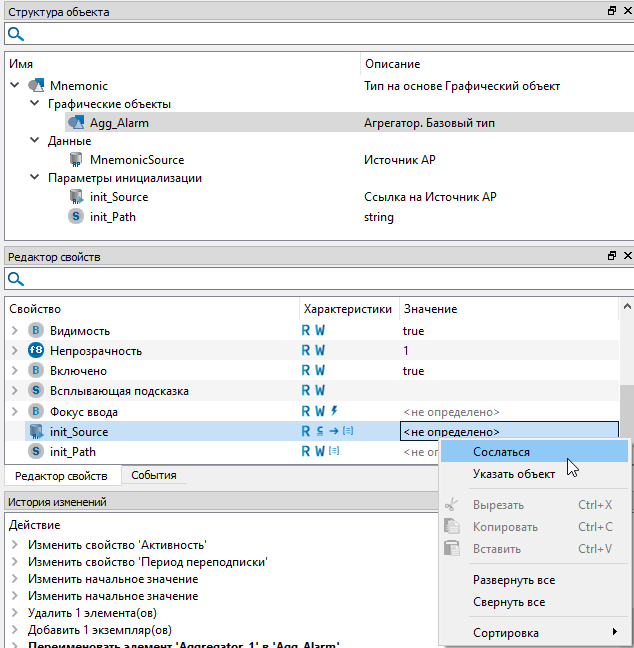Click the search icon in the Редактор свойств panel

coord(15,279)
